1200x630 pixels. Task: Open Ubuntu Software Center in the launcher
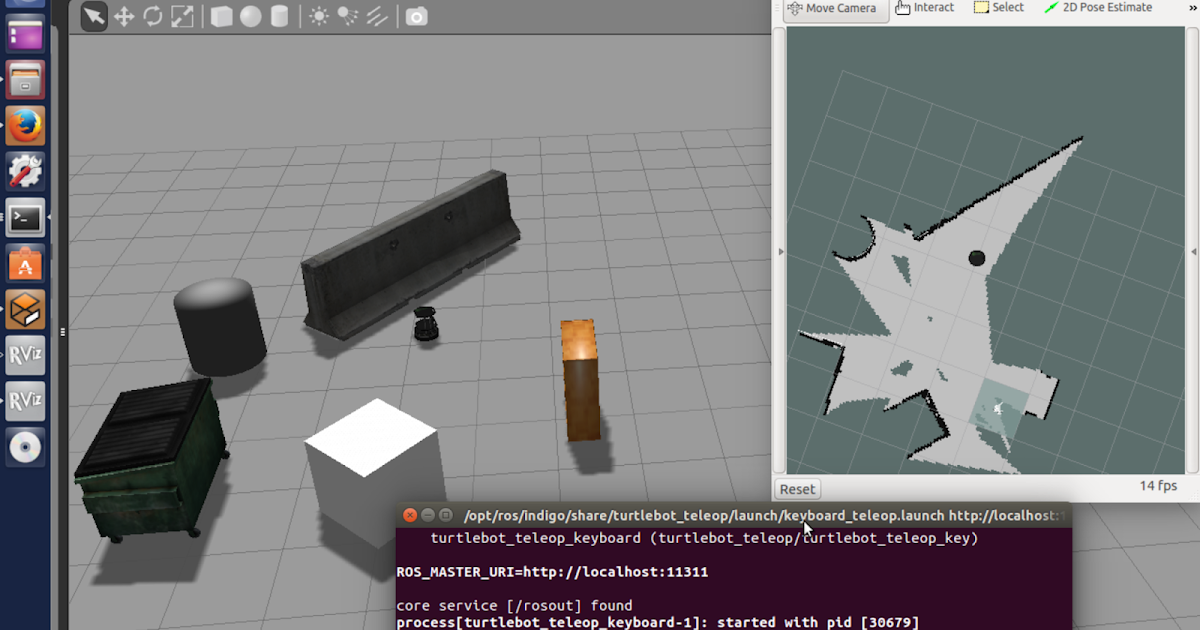click(x=25, y=264)
